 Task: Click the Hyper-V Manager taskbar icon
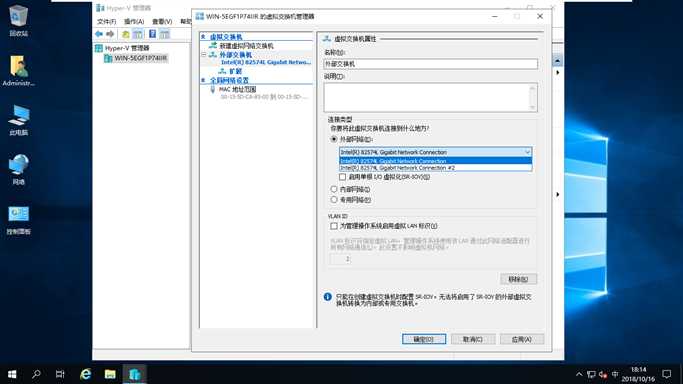(134, 374)
